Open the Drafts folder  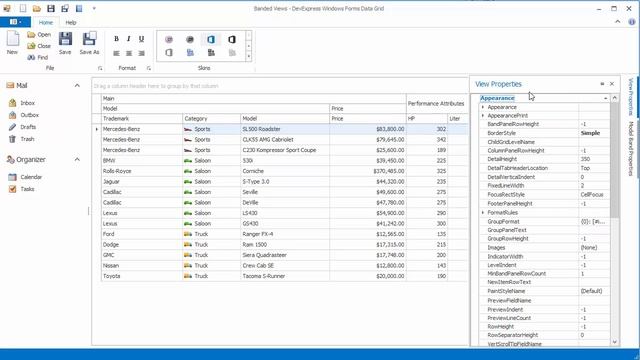coord(28,127)
